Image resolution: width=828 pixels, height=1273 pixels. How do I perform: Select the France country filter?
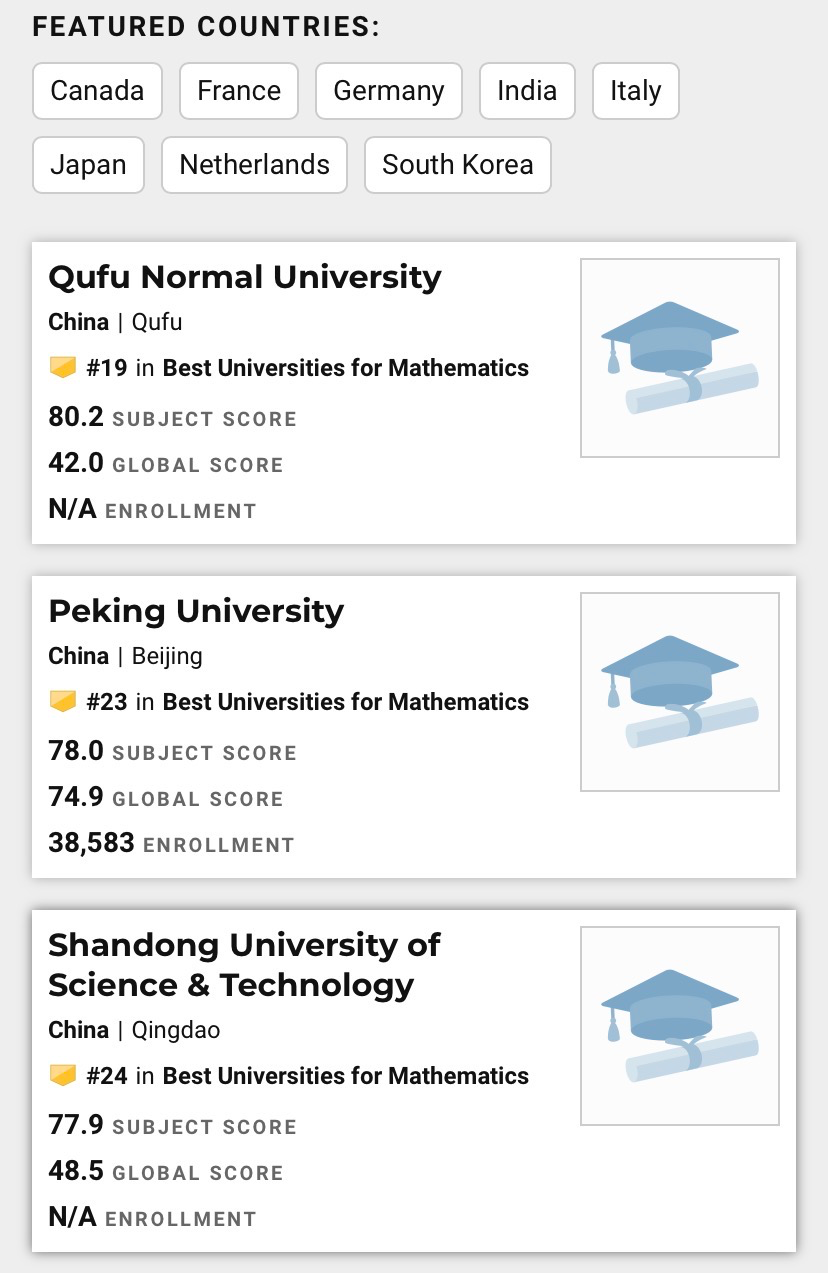click(x=239, y=91)
